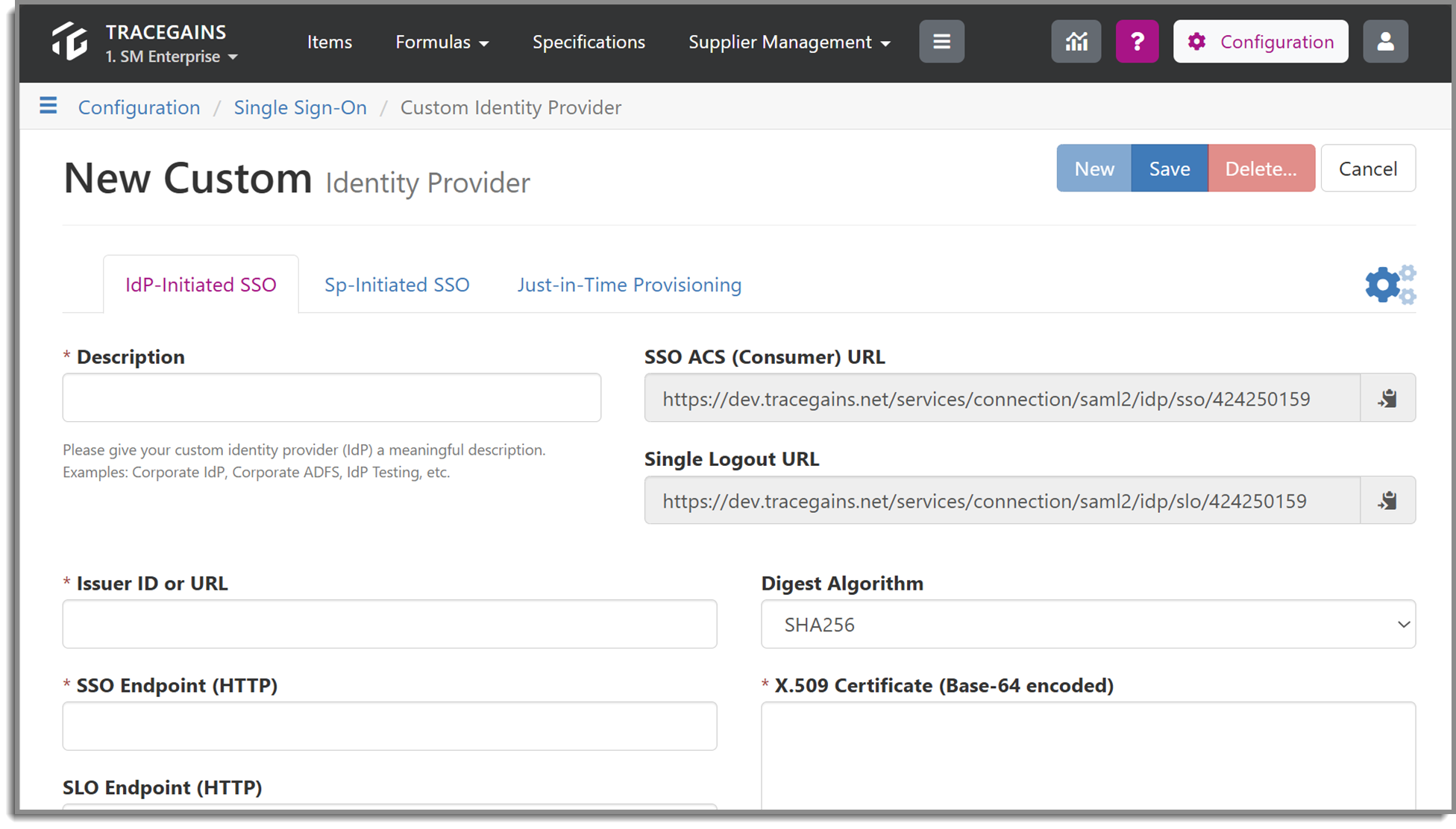
Task: Toggle the sidebar menu icon beside breadcrumb
Action: (48, 106)
